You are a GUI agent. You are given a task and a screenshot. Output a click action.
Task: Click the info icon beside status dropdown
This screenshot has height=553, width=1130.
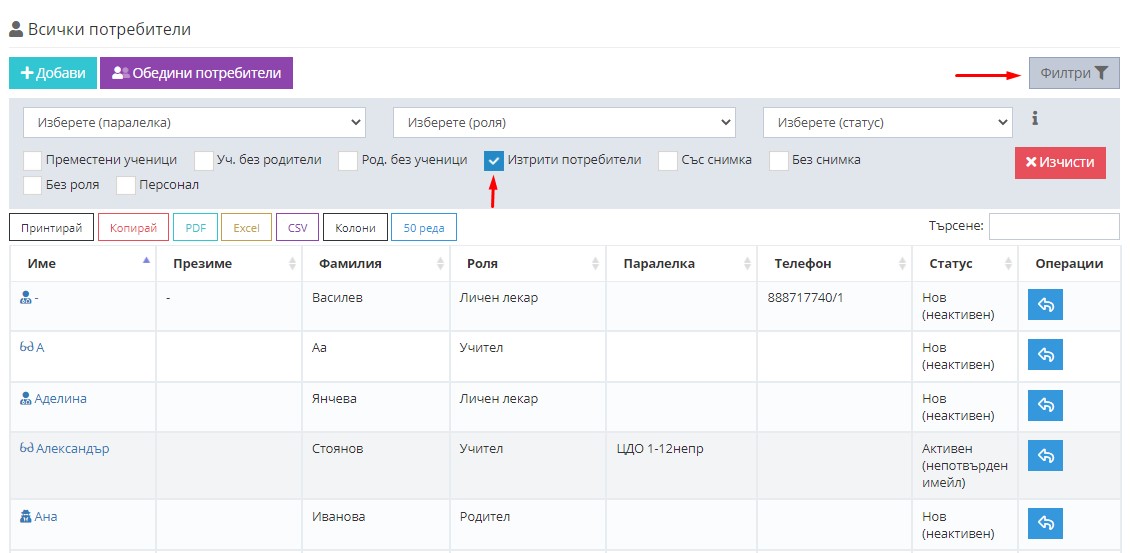pyautogui.click(x=1035, y=119)
